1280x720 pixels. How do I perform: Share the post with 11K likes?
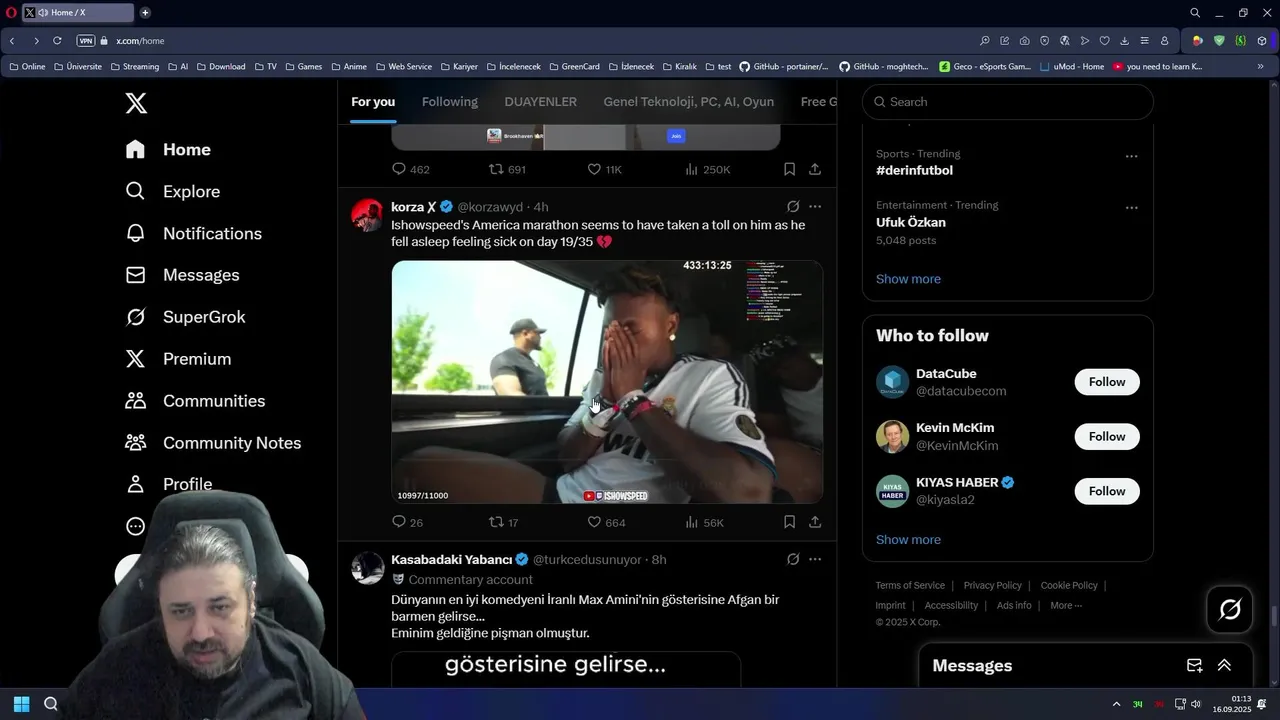[815, 169]
